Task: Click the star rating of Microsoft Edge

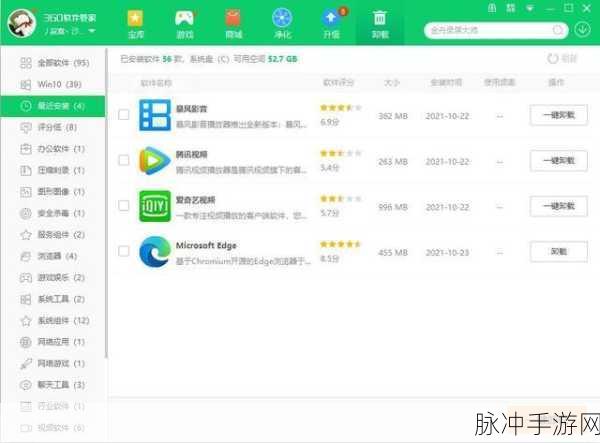Action: [x=341, y=244]
